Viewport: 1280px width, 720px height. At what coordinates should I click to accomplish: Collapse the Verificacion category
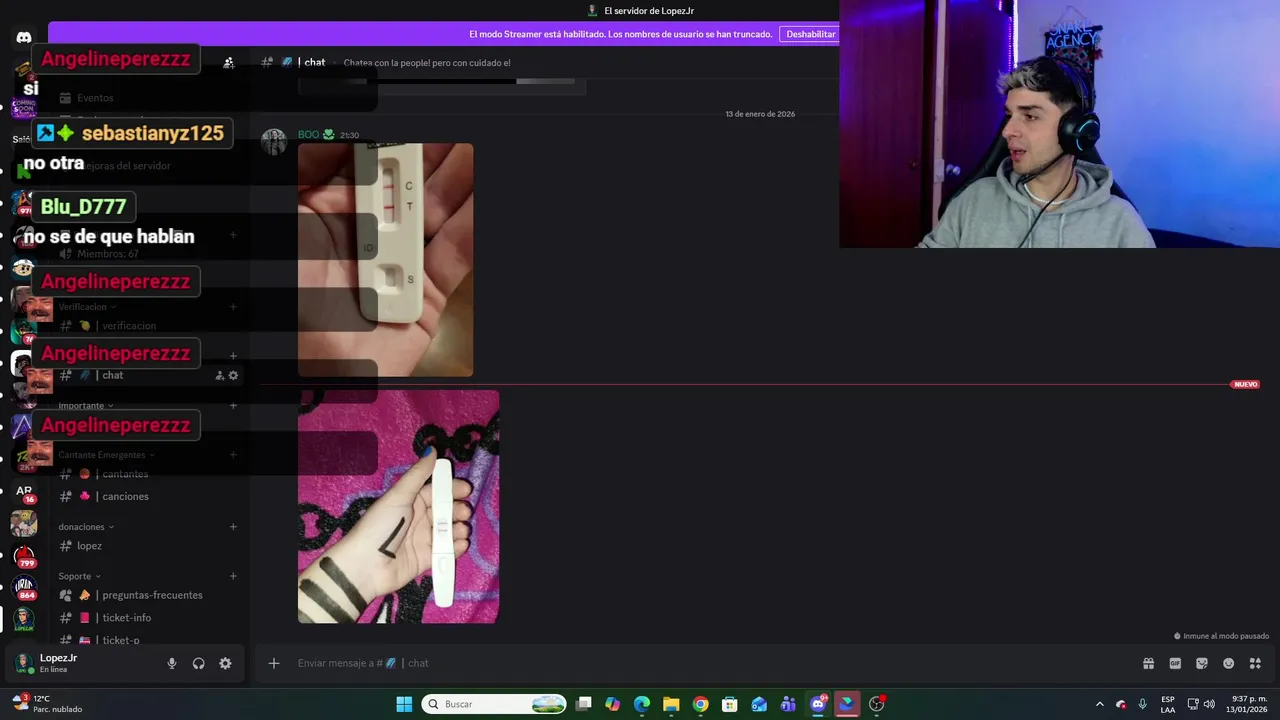87,307
